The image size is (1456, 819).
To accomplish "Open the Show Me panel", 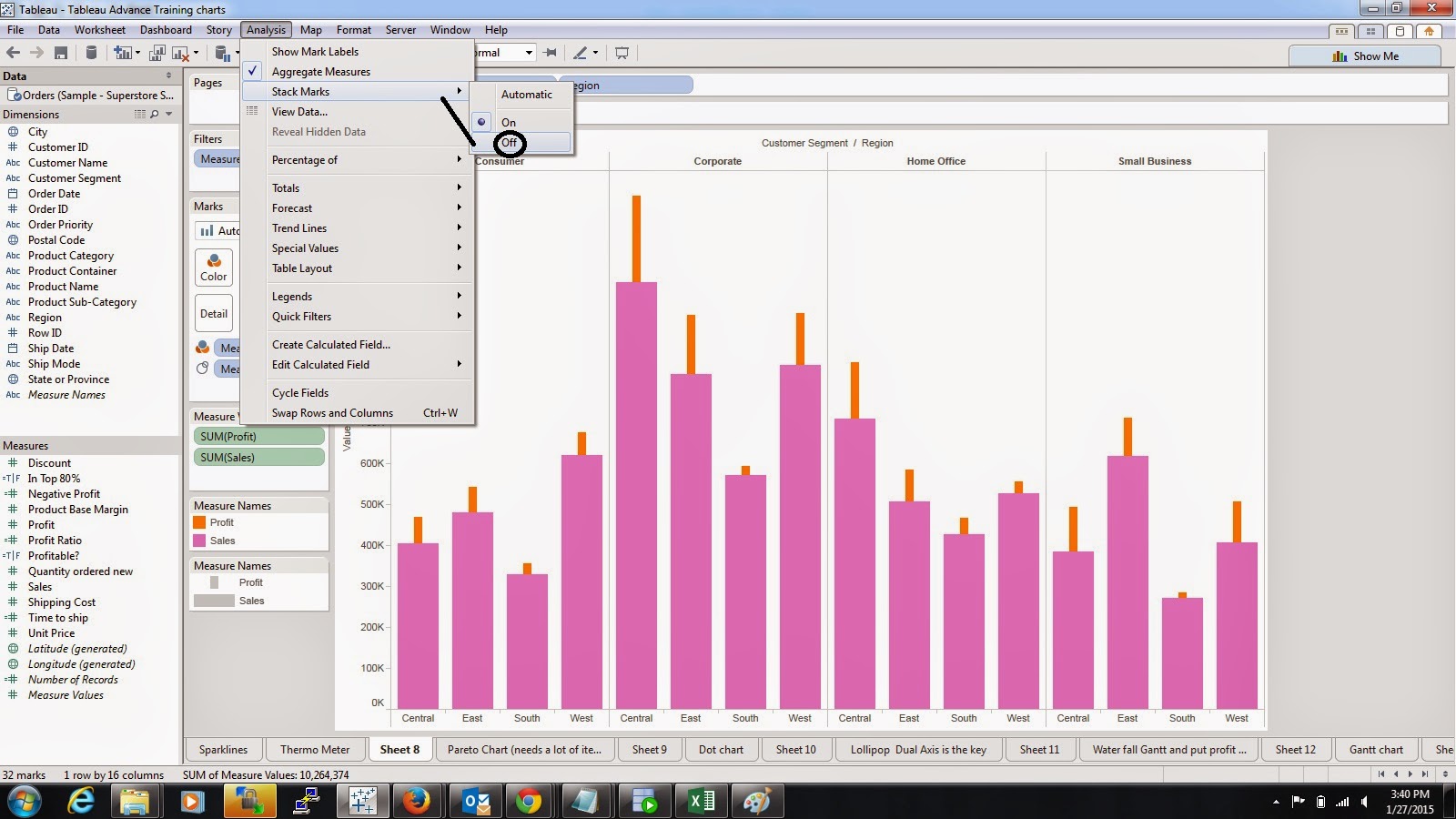I will pos(1367,56).
